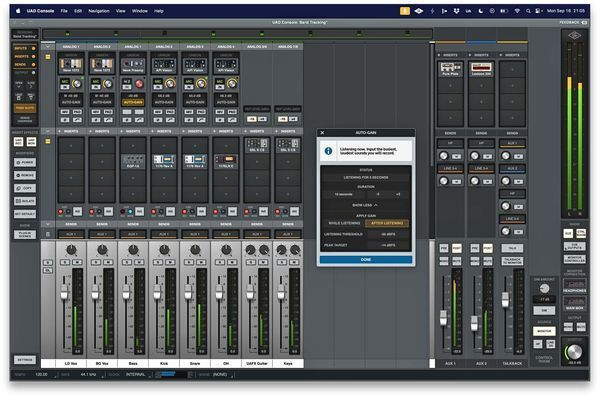The height and width of the screenshot is (396, 600).
Task: Open the Peak Target value dropdown
Action: point(388,245)
